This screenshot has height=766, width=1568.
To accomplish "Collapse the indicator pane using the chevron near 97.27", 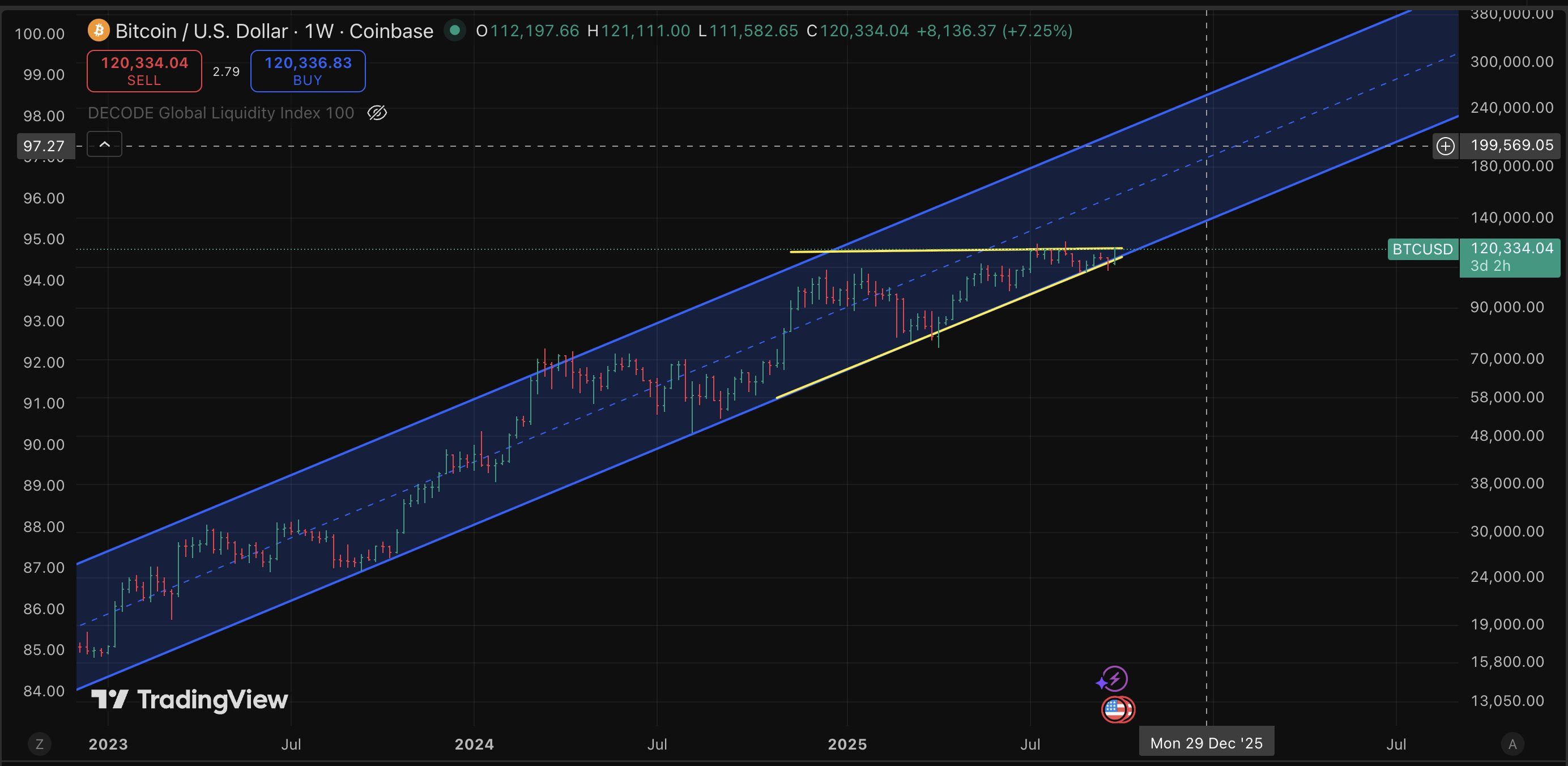I will coord(104,144).
